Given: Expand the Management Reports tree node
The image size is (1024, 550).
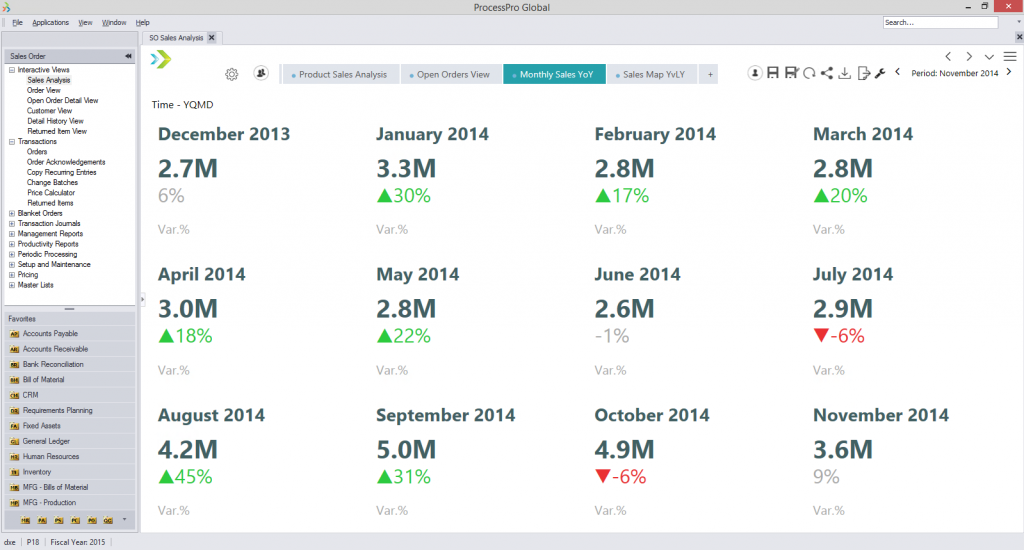Looking at the screenshot, I should [x=11, y=234].
